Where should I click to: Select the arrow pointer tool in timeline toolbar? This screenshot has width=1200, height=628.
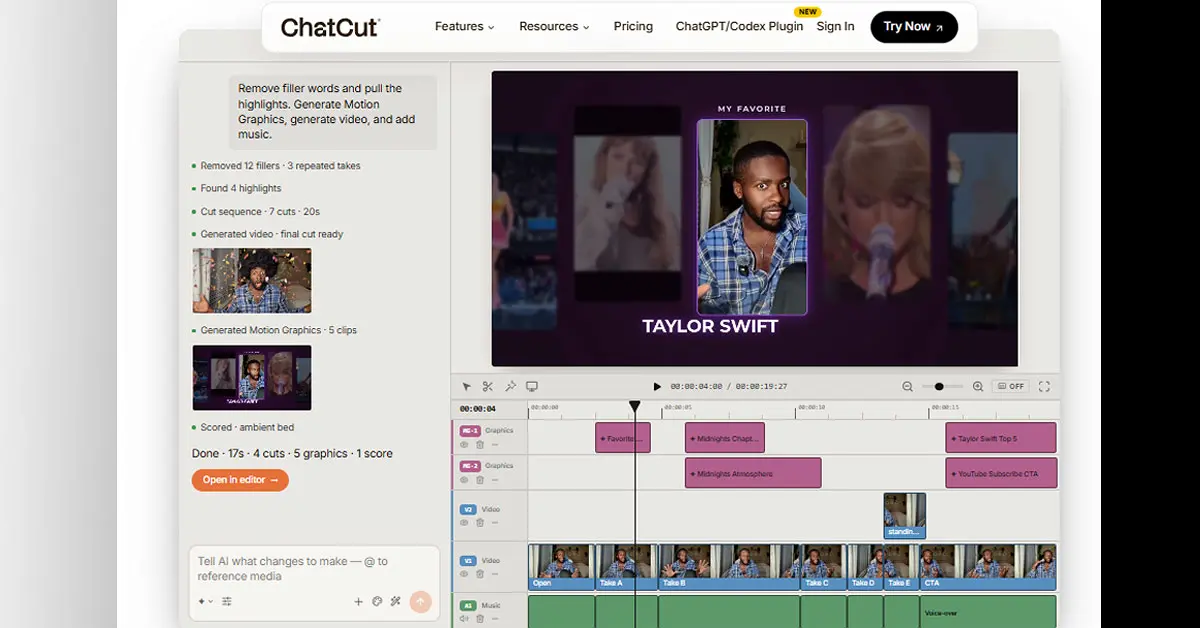click(x=466, y=386)
